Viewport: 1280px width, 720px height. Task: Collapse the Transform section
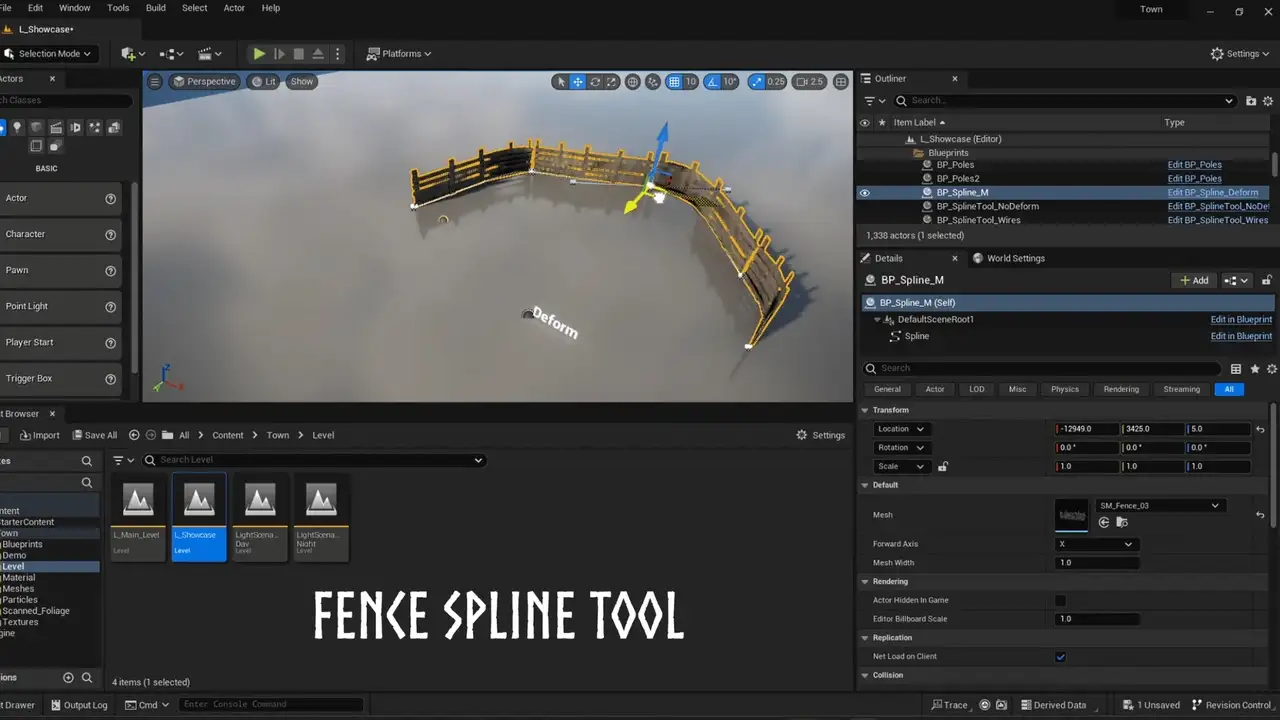(866, 410)
